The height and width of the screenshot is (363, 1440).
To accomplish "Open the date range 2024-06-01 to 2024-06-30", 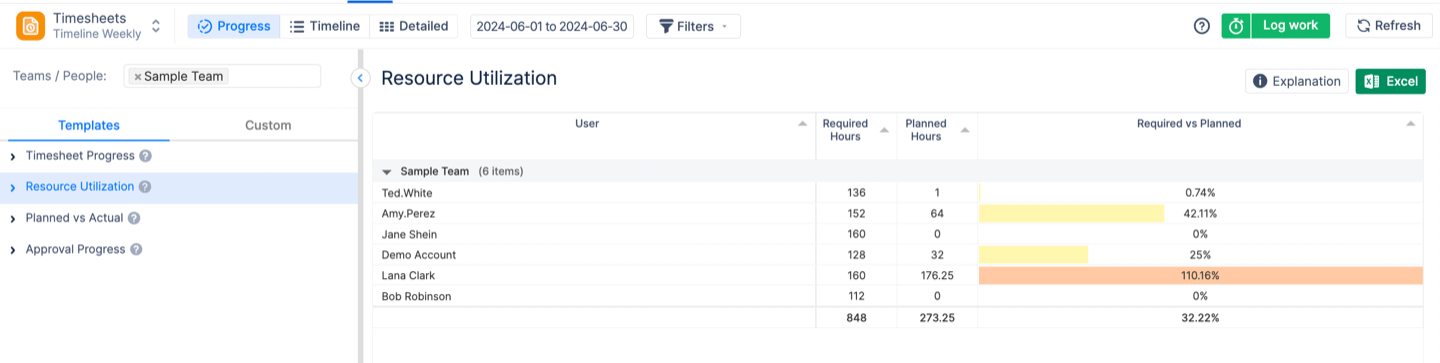I will click(x=552, y=26).
